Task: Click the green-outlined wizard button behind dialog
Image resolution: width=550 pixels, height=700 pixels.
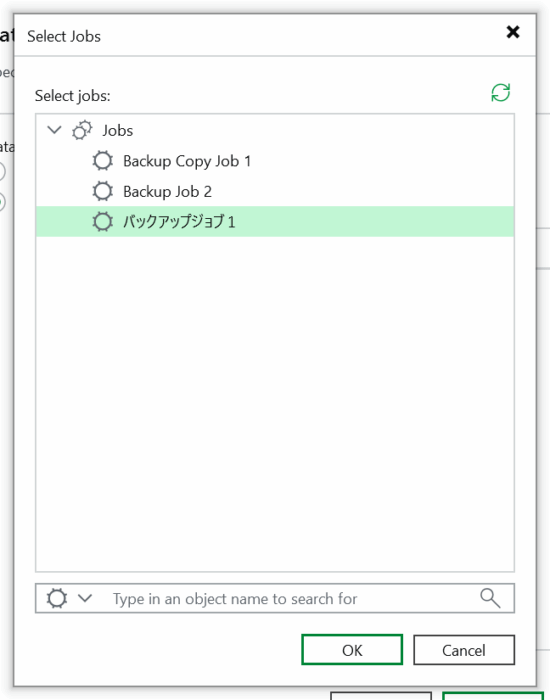Action: [x=493, y=696]
